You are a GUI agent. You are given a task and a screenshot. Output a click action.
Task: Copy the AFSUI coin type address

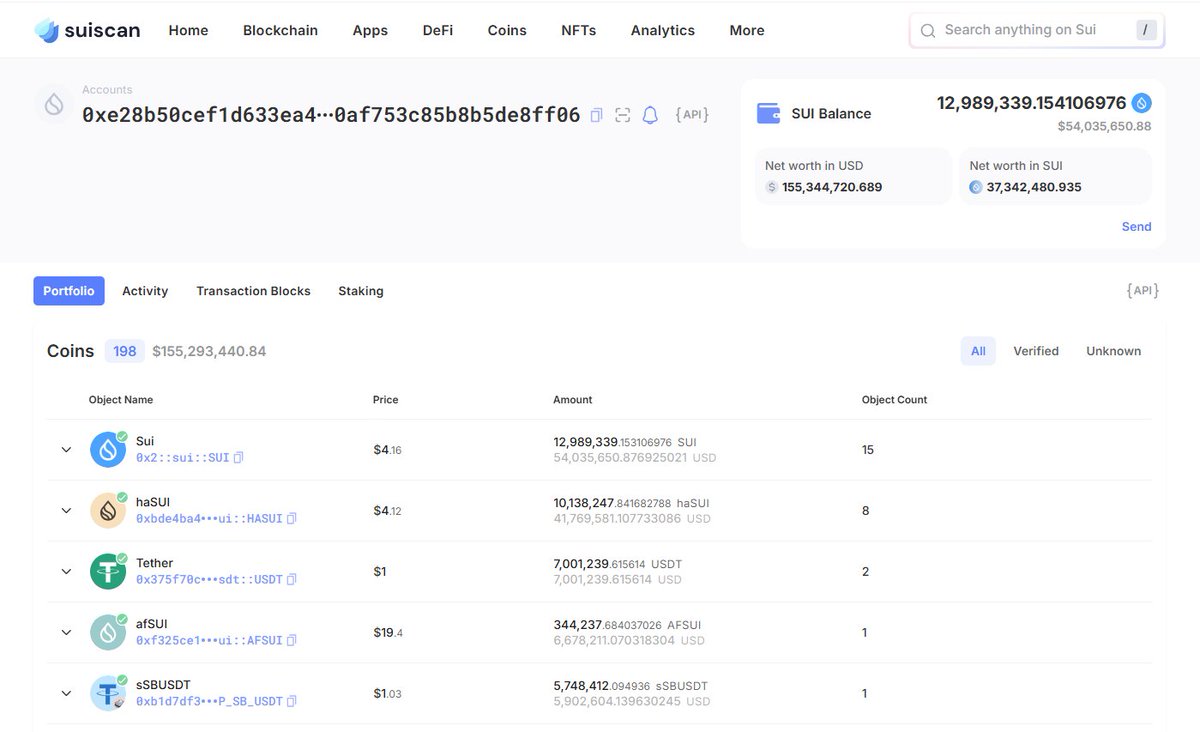(x=291, y=641)
